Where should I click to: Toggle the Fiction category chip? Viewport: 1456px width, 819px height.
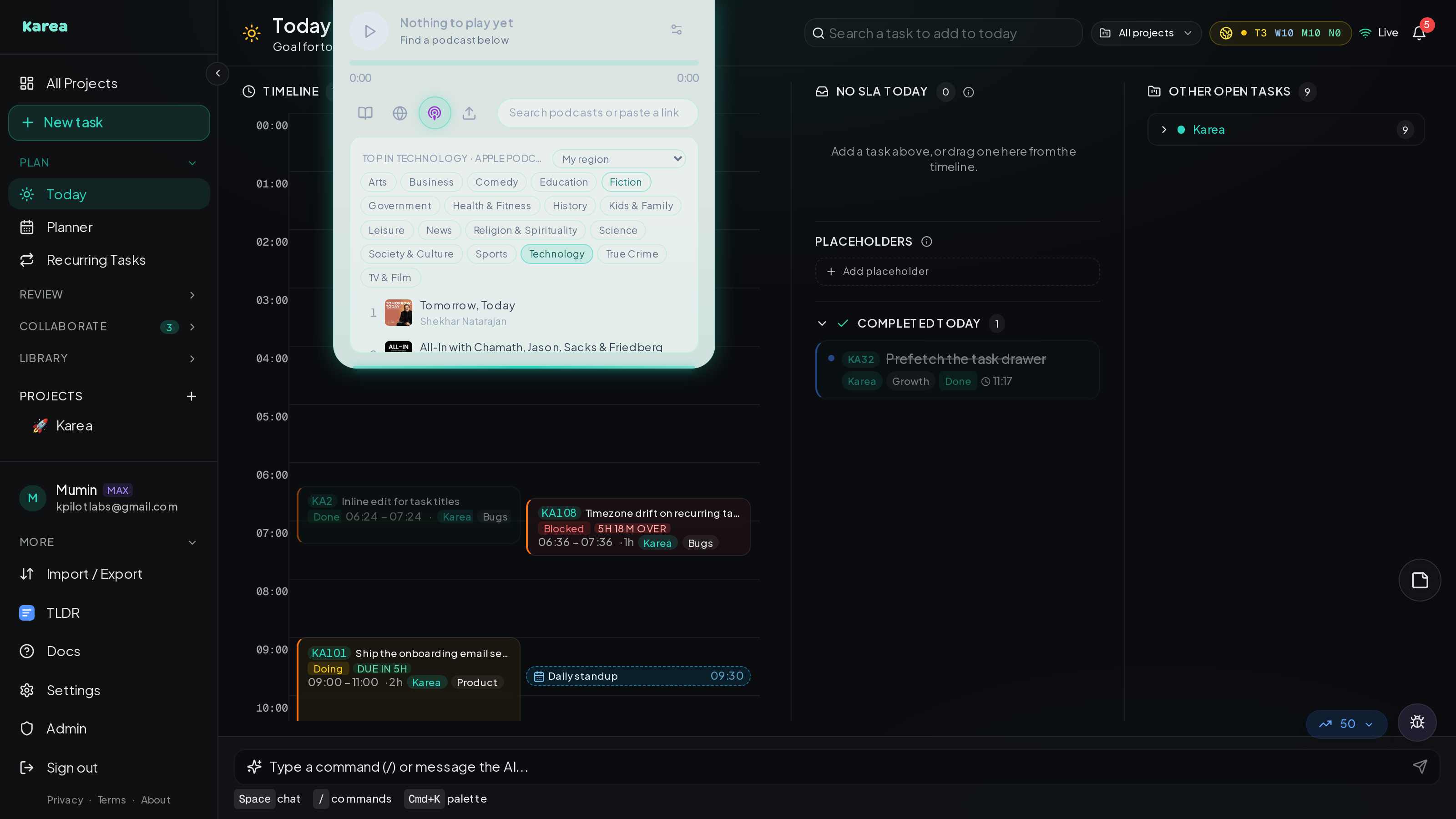coord(626,182)
